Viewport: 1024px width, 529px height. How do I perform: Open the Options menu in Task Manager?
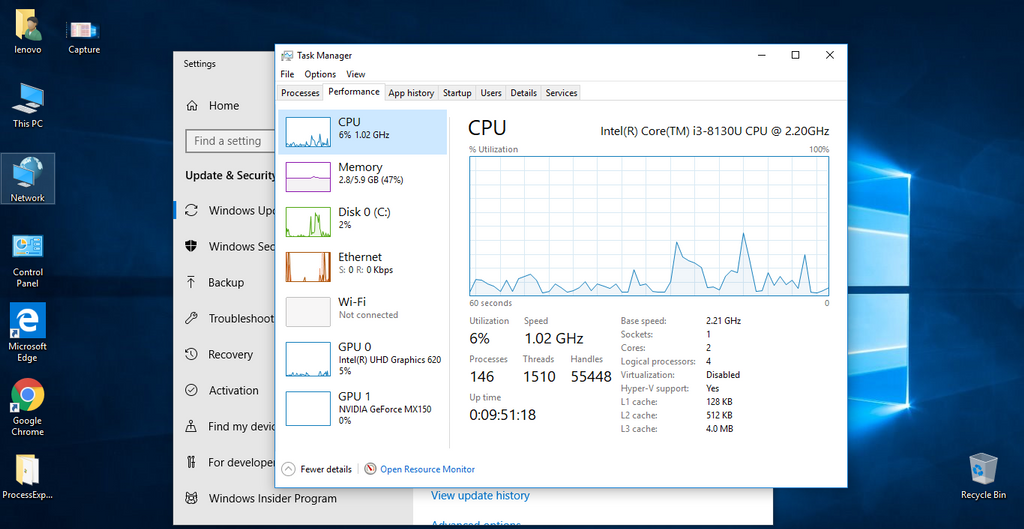[x=320, y=74]
